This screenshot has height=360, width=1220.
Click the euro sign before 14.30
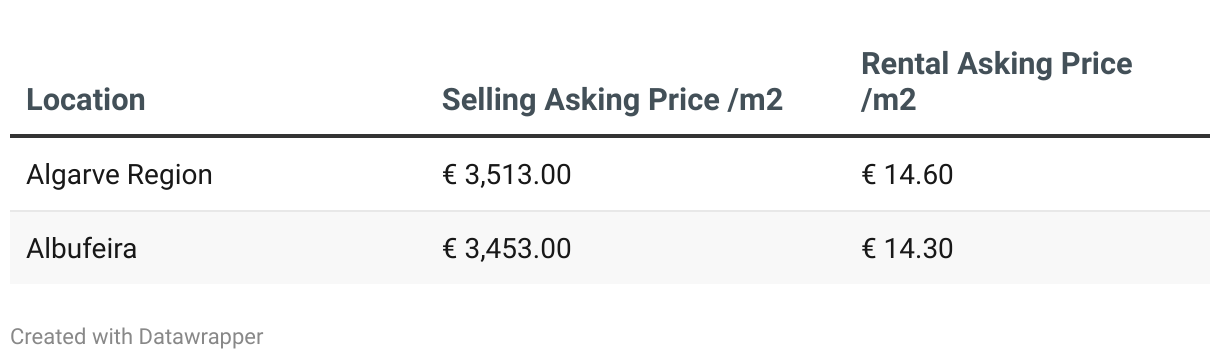click(869, 247)
